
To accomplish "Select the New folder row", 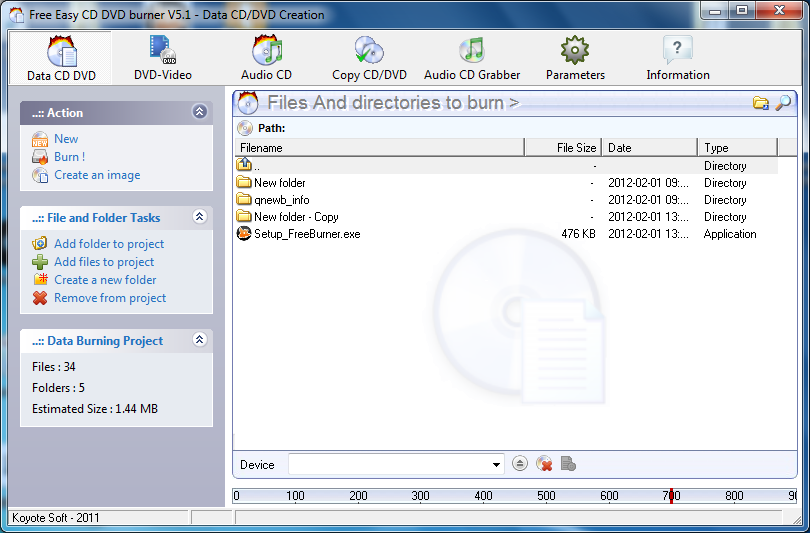I will 506,183.
